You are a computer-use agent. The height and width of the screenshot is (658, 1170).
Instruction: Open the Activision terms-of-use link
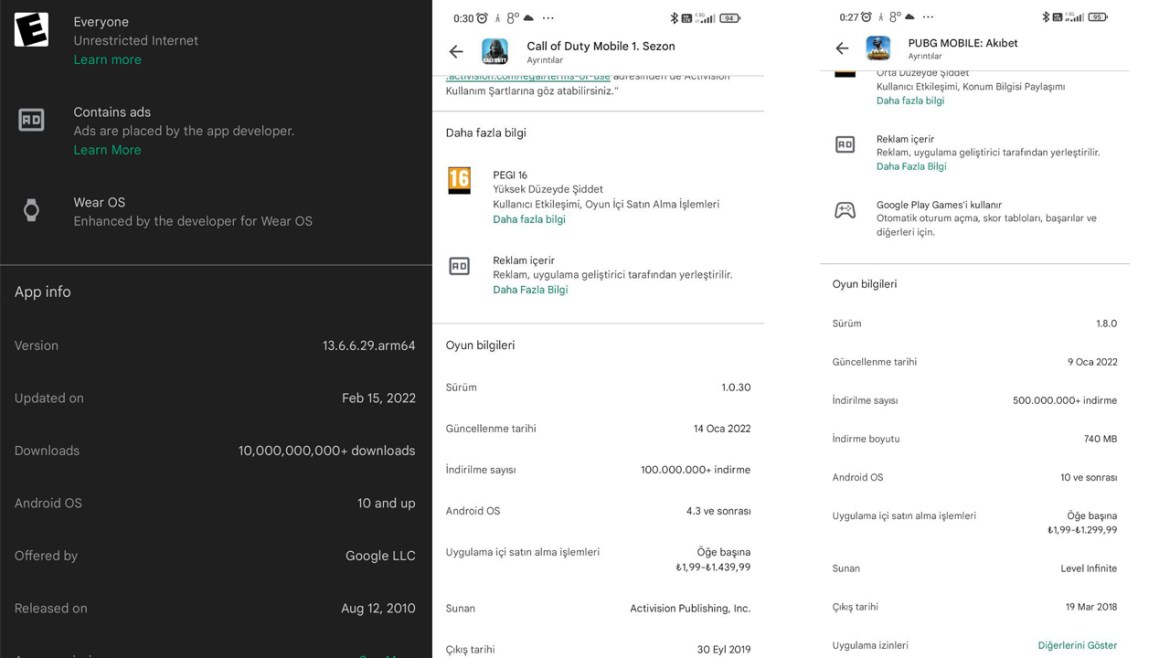[x=528, y=77]
